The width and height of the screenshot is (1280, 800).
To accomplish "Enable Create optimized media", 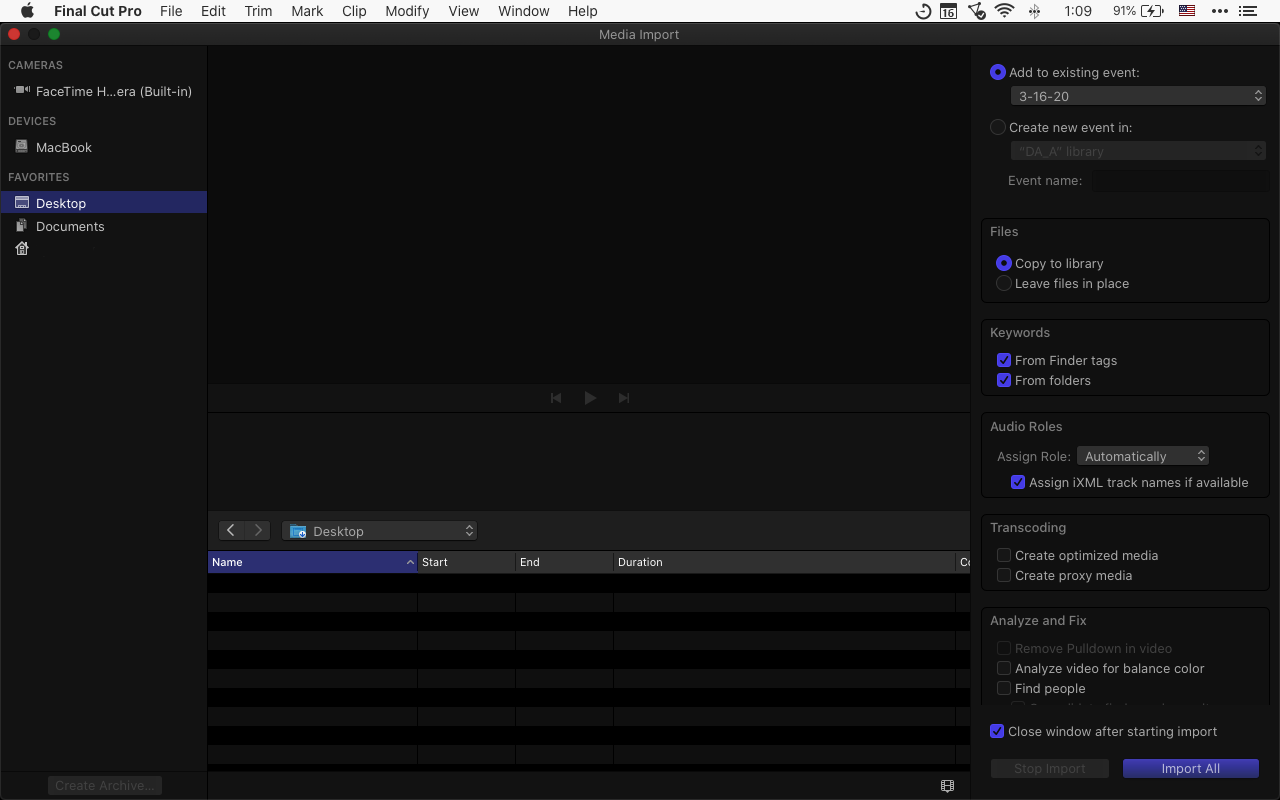I will pos(1004,555).
